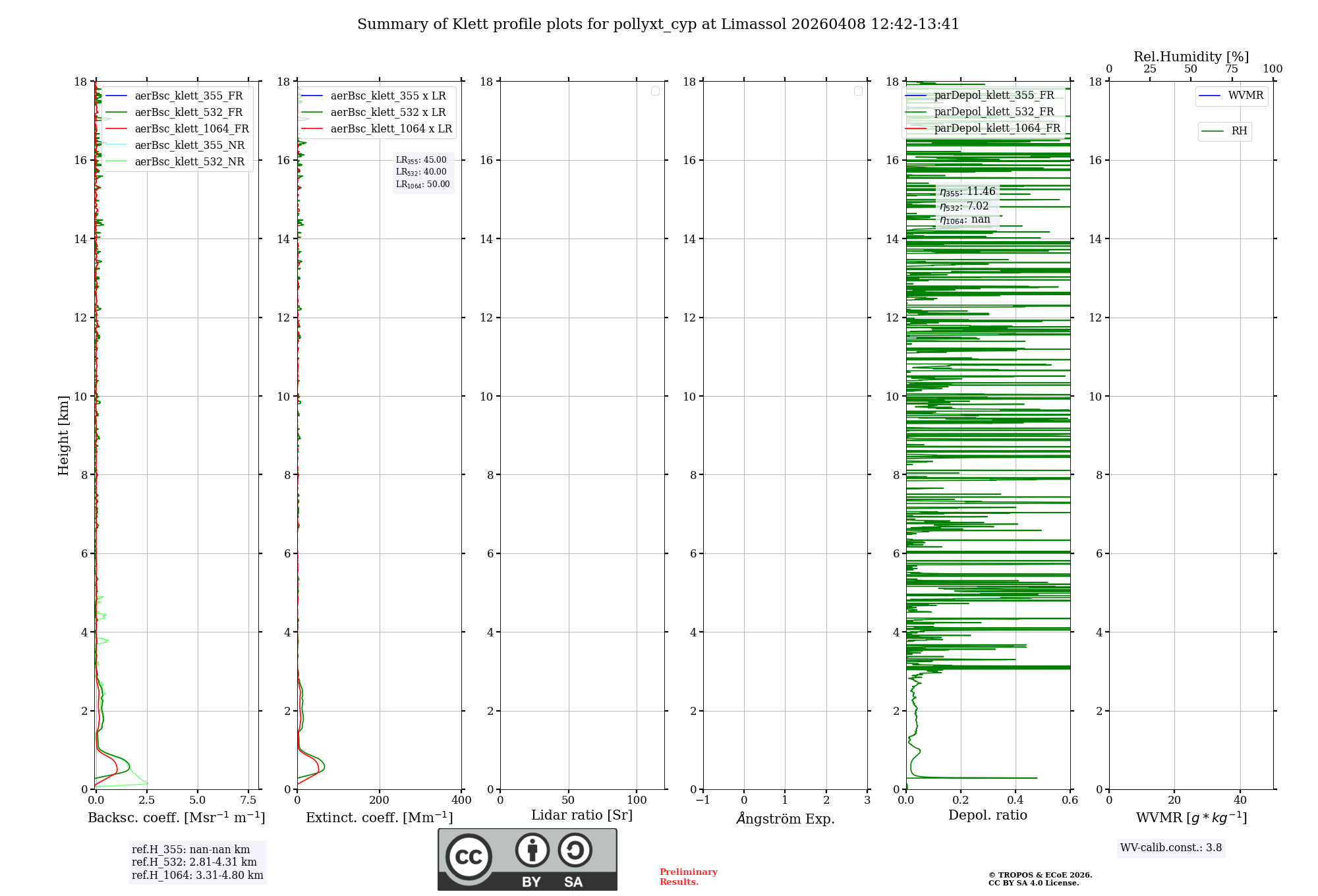Click the green RH legend line marker
Image resolution: width=1318 pixels, height=896 pixels.
pyautogui.click(x=1213, y=131)
